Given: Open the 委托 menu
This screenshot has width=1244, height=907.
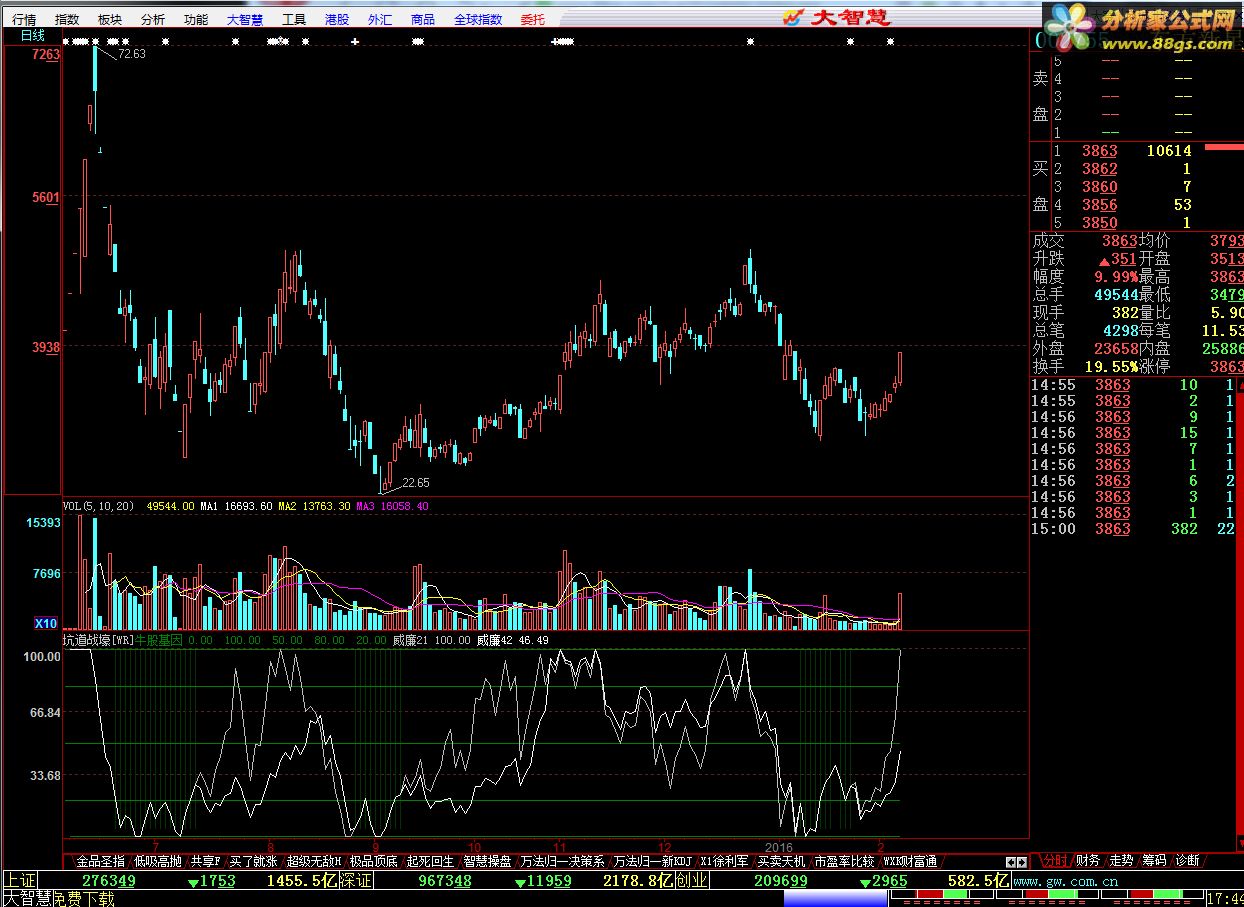Looking at the screenshot, I should [533, 19].
